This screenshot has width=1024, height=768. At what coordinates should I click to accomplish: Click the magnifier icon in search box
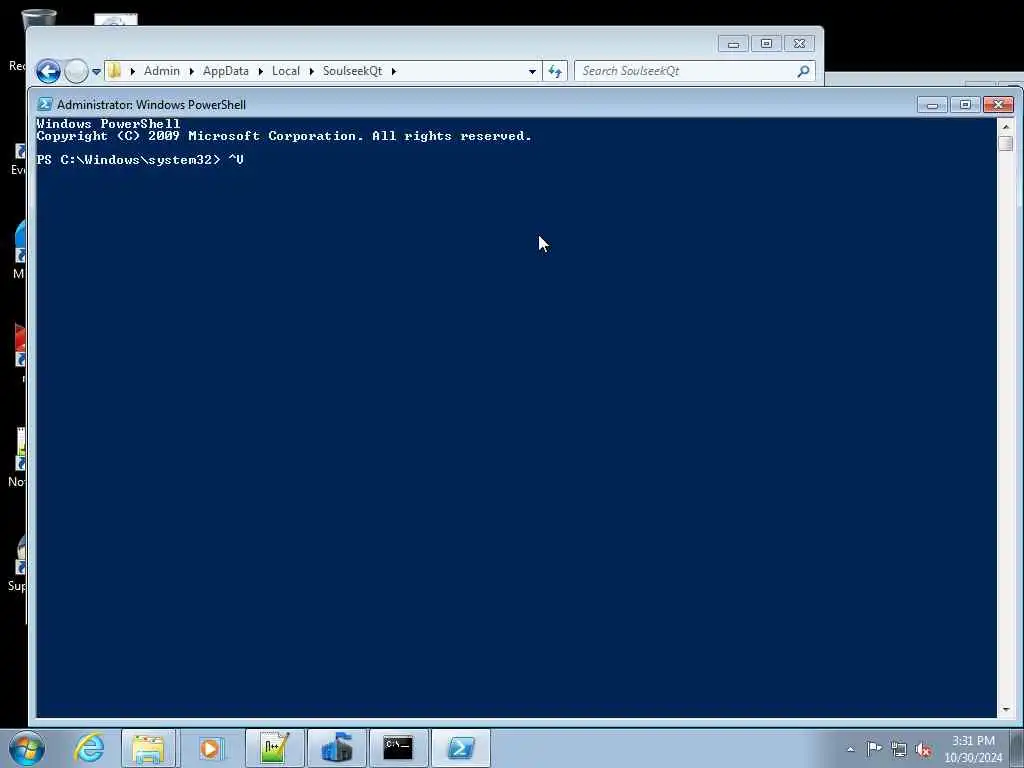[x=804, y=71]
